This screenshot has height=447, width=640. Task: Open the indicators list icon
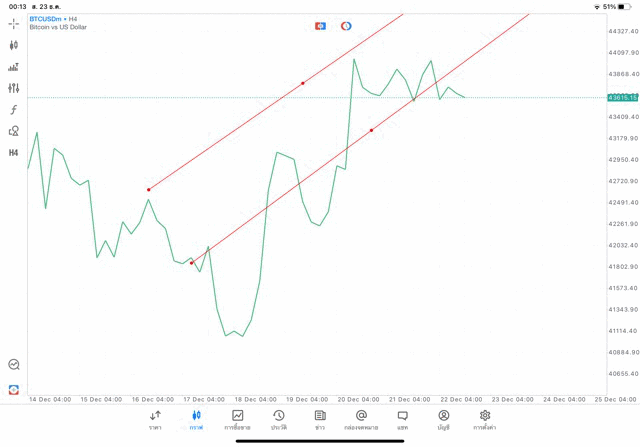14,67
